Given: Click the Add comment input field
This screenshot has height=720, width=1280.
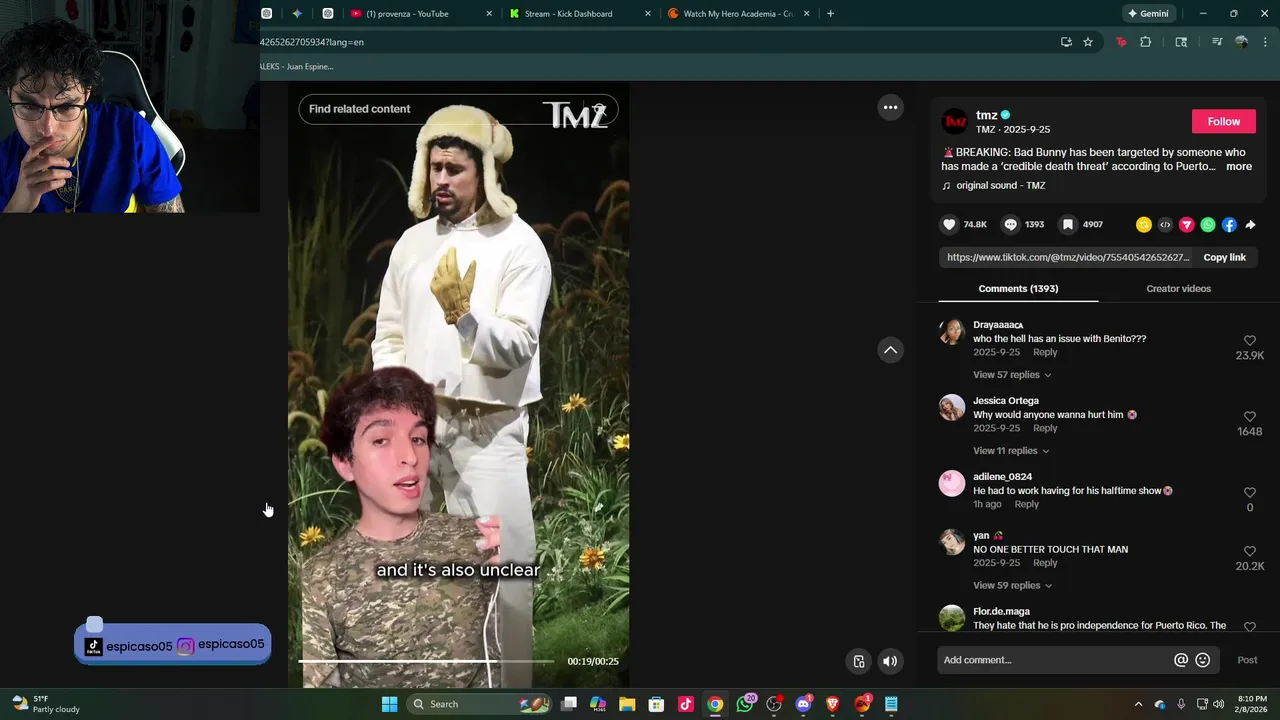Looking at the screenshot, I should (x=1055, y=660).
